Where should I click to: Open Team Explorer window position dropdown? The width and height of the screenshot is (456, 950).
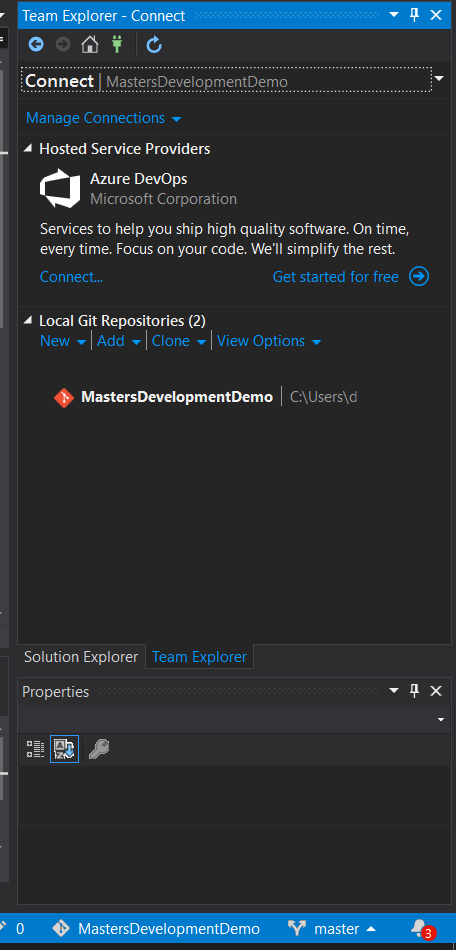(394, 15)
